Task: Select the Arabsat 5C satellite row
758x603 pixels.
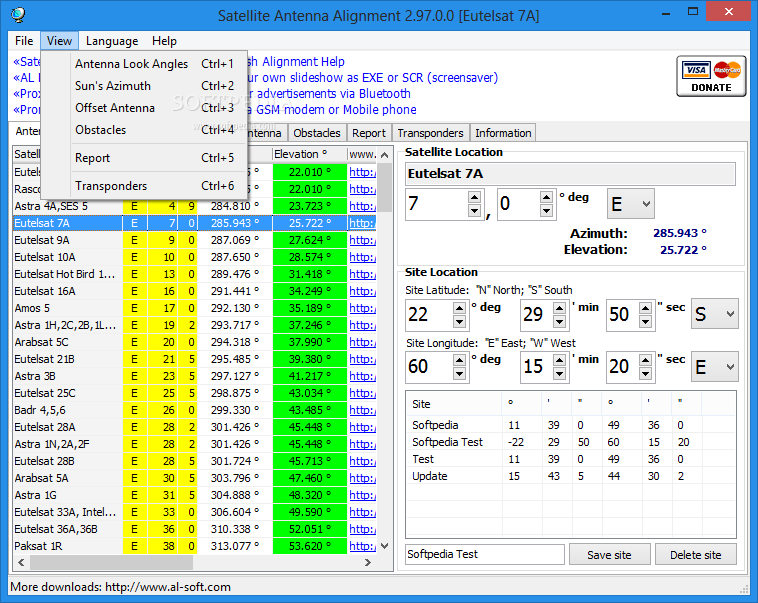Action: (194, 342)
